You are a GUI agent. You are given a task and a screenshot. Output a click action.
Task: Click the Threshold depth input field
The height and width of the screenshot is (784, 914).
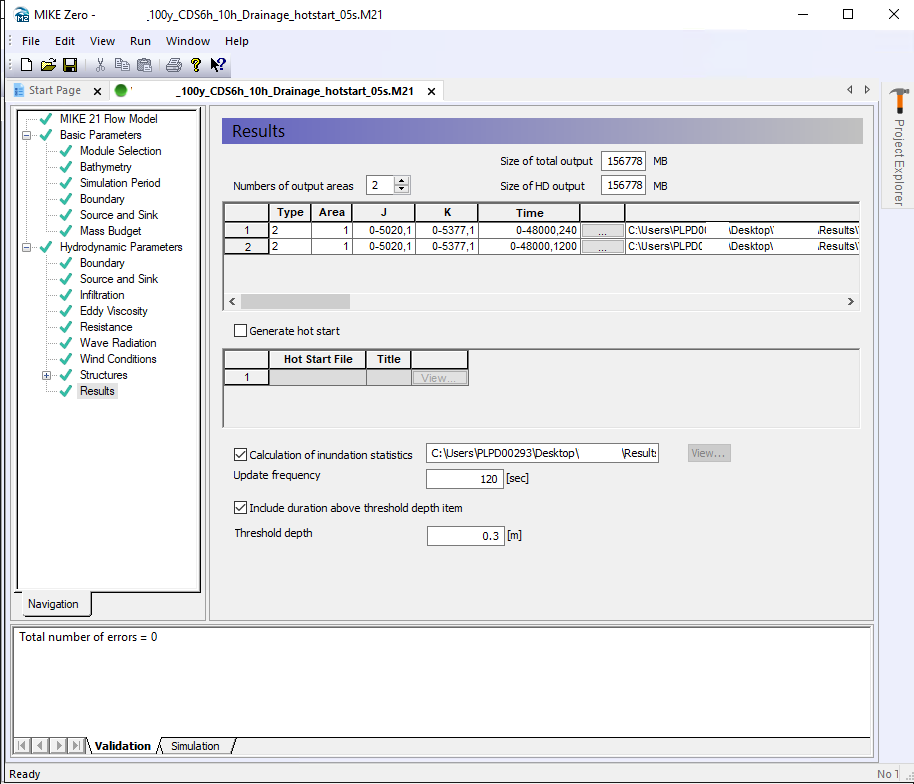click(464, 536)
